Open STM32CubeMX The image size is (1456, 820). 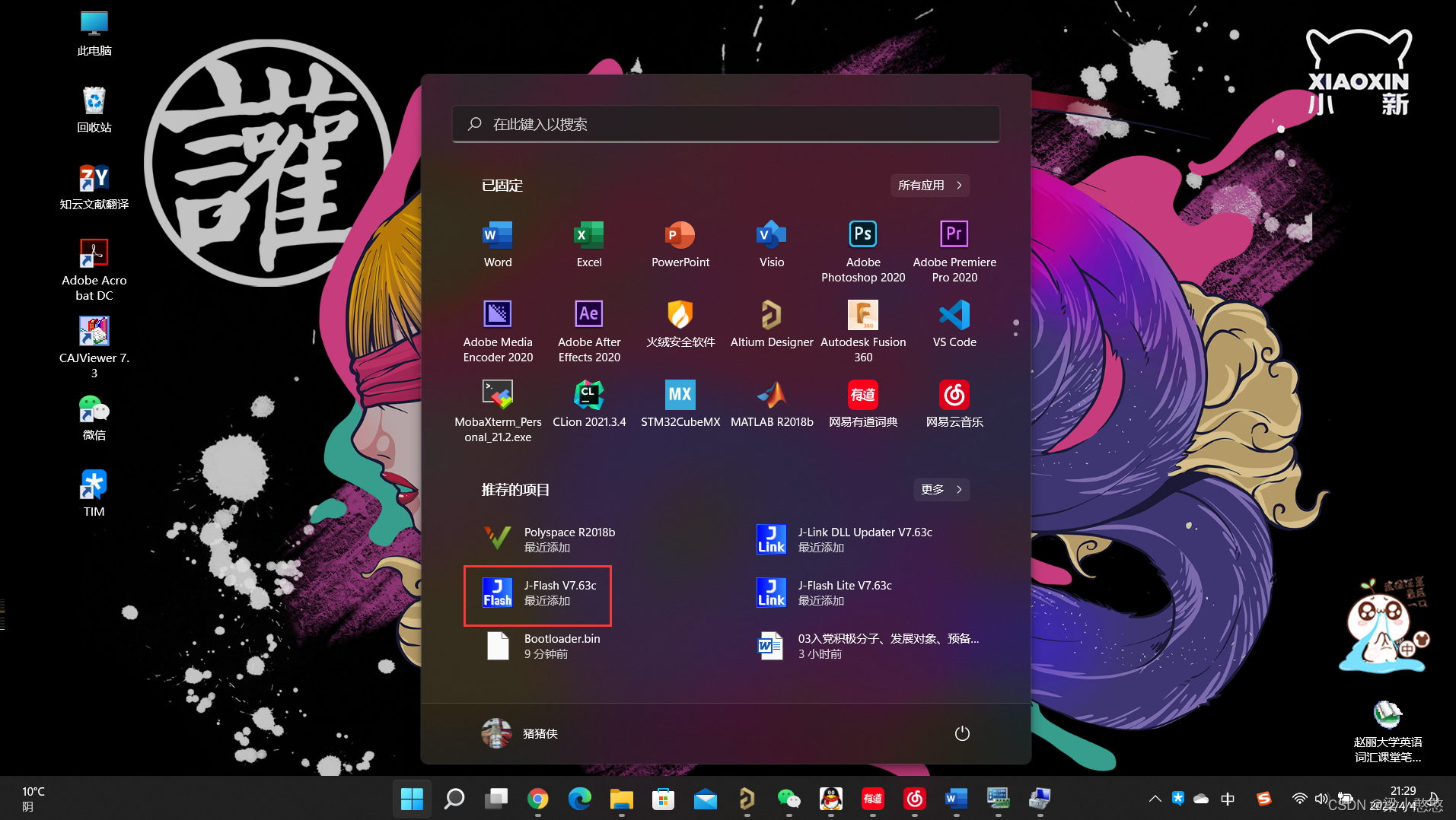coord(680,404)
